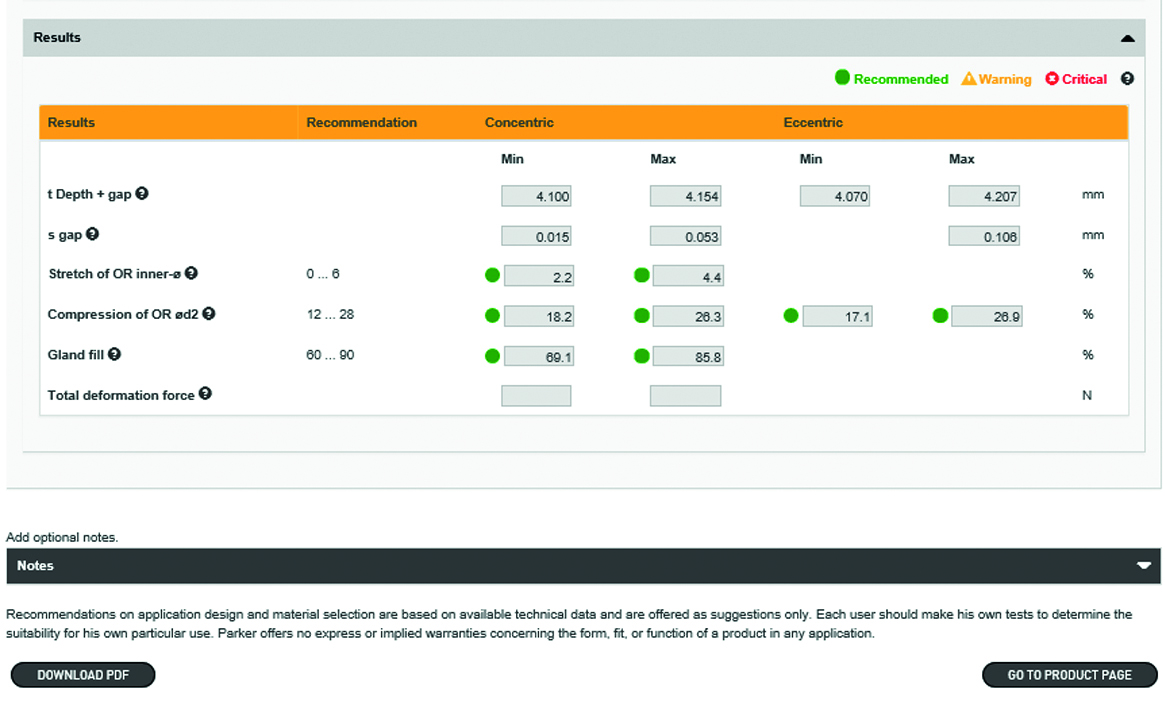Open help for Compression of OR ød2

point(209,314)
